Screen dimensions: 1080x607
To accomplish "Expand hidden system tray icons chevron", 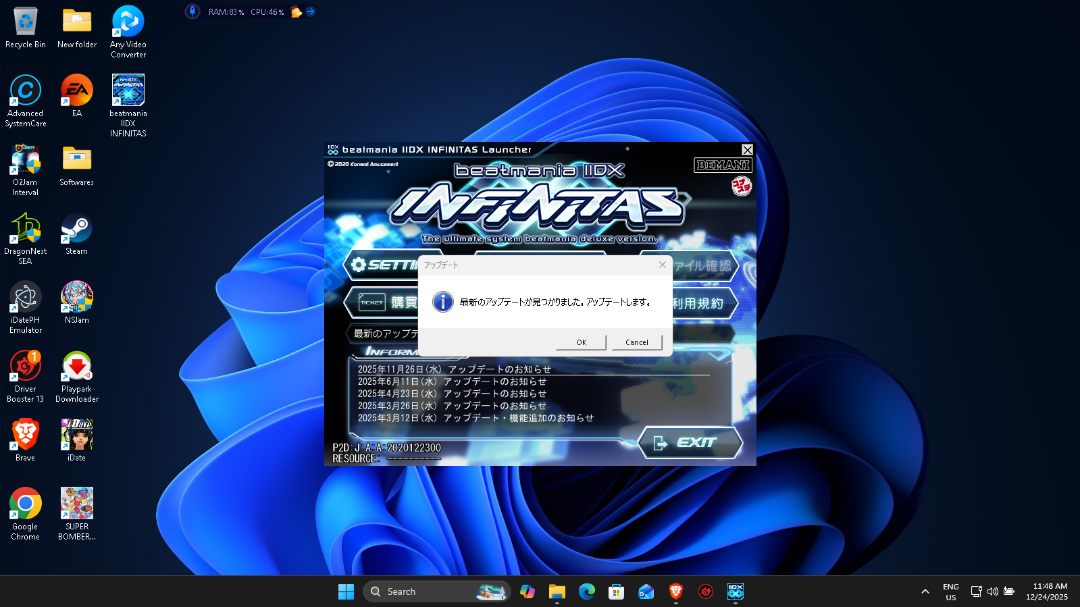I will coord(925,591).
